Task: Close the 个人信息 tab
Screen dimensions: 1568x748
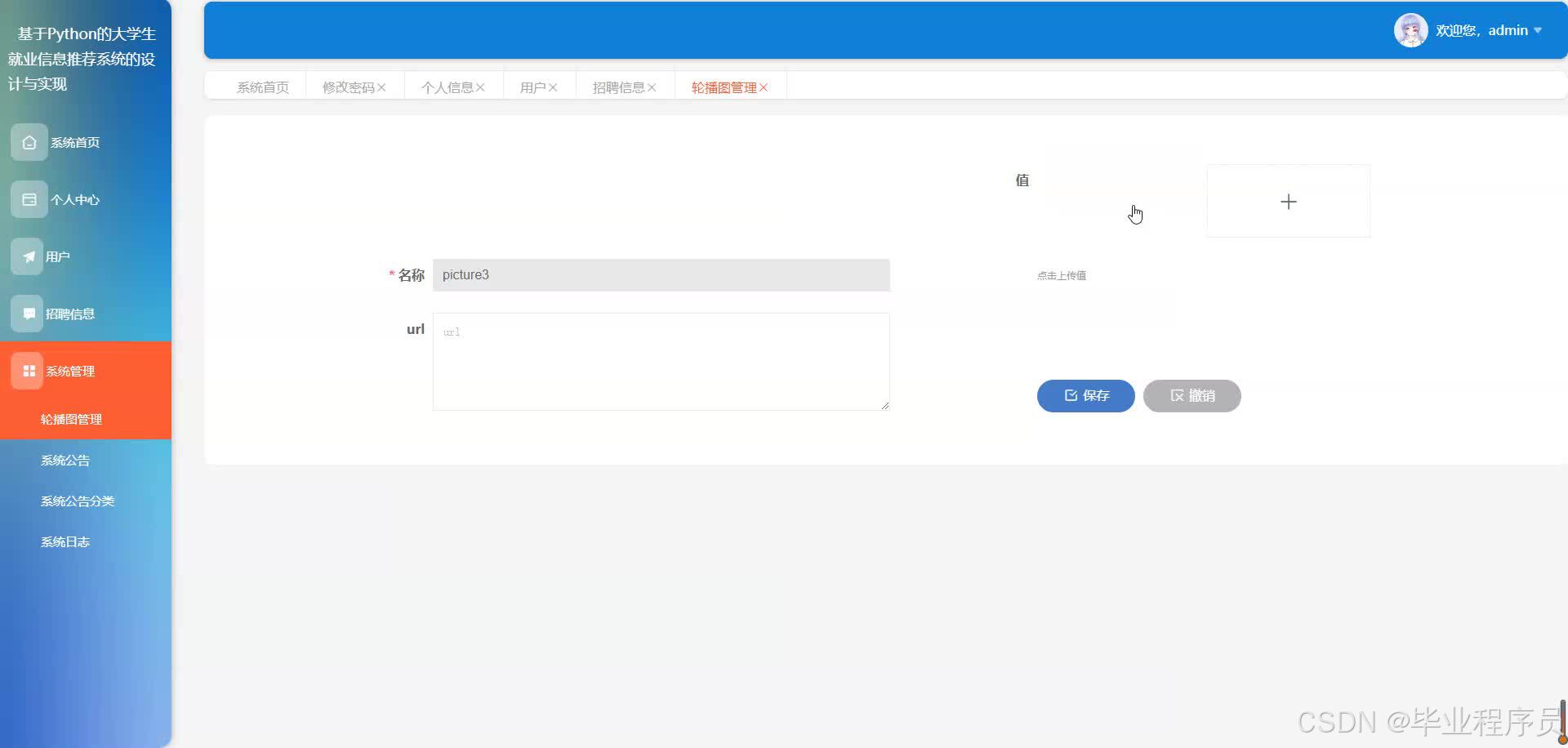Action: pyautogui.click(x=480, y=87)
